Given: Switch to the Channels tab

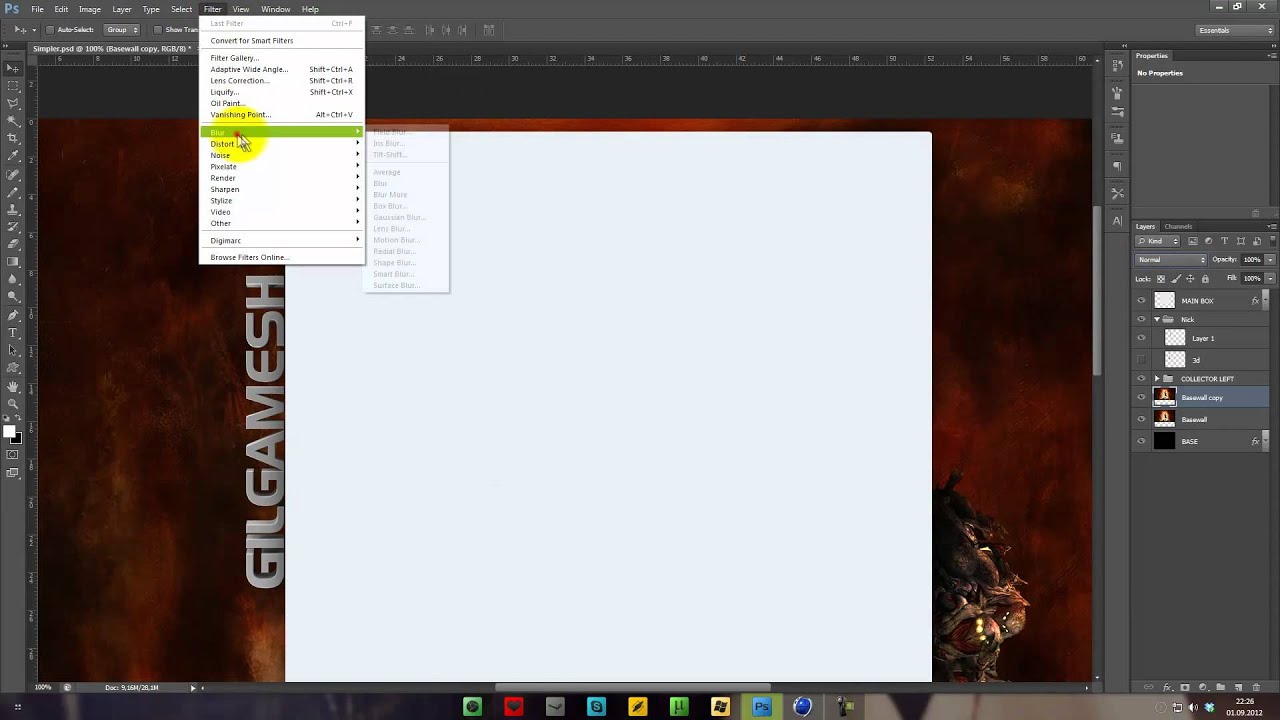Looking at the screenshot, I should [1178, 226].
